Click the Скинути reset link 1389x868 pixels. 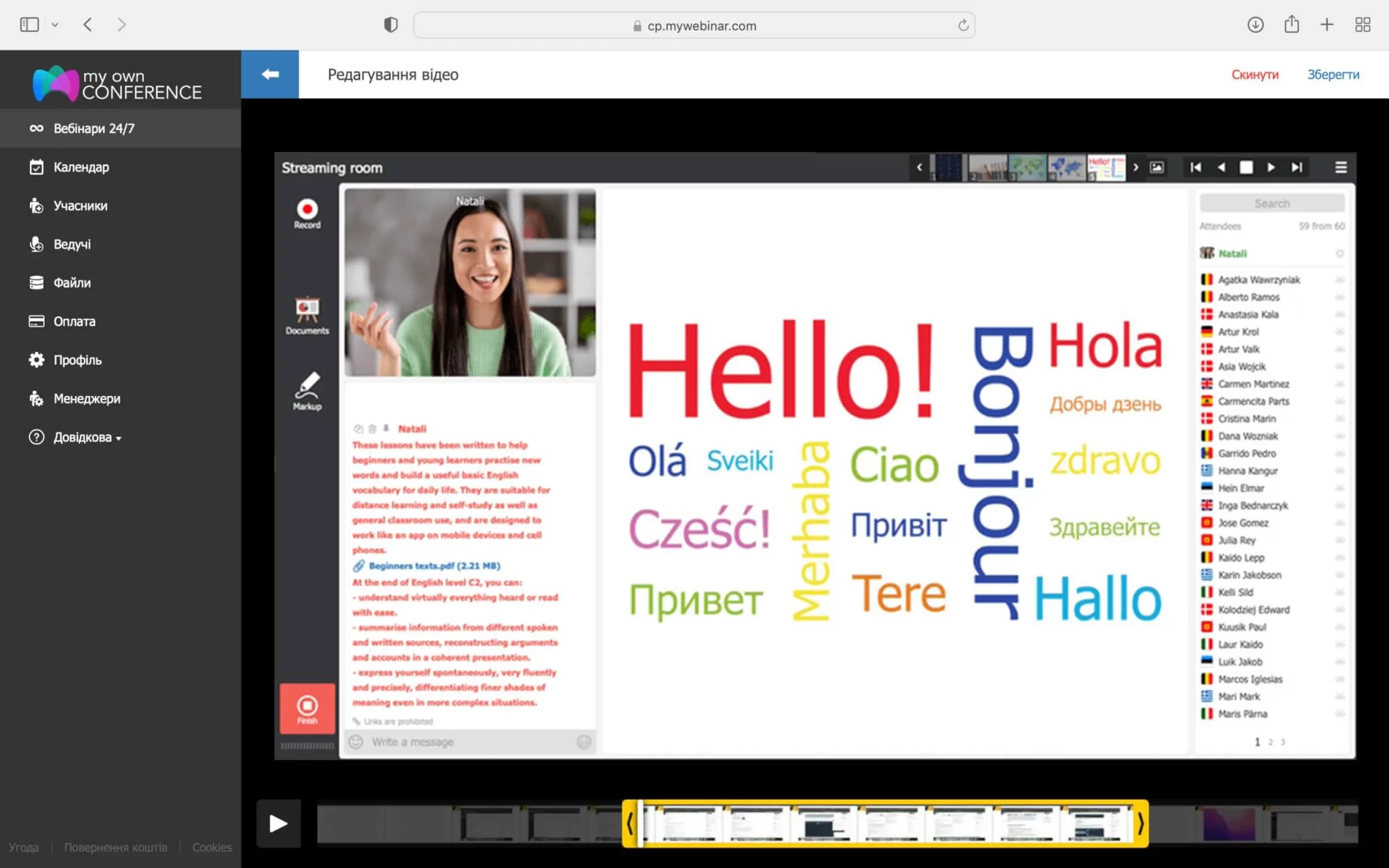coord(1255,75)
